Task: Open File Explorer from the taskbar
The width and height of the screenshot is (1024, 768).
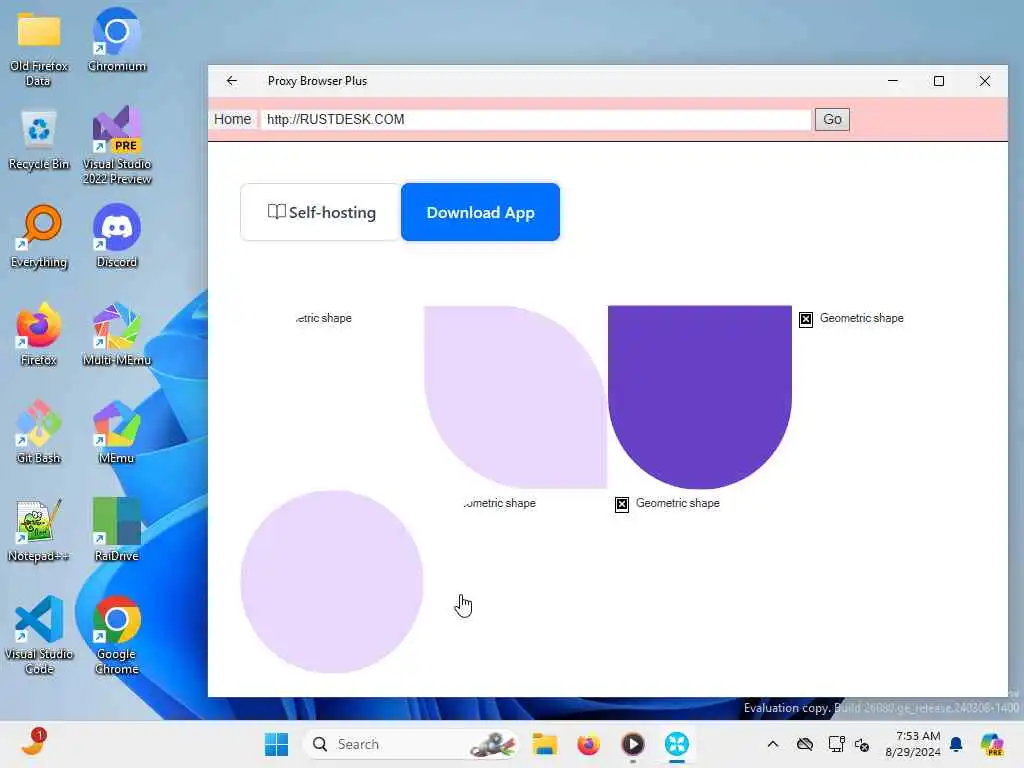Action: pyautogui.click(x=544, y=744)
